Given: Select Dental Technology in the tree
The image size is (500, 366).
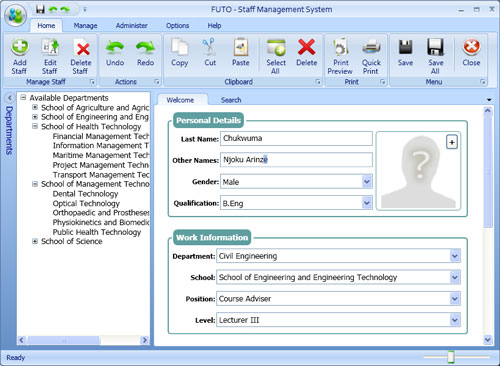Looking at the screenshot, I should [x=85, y=194].
